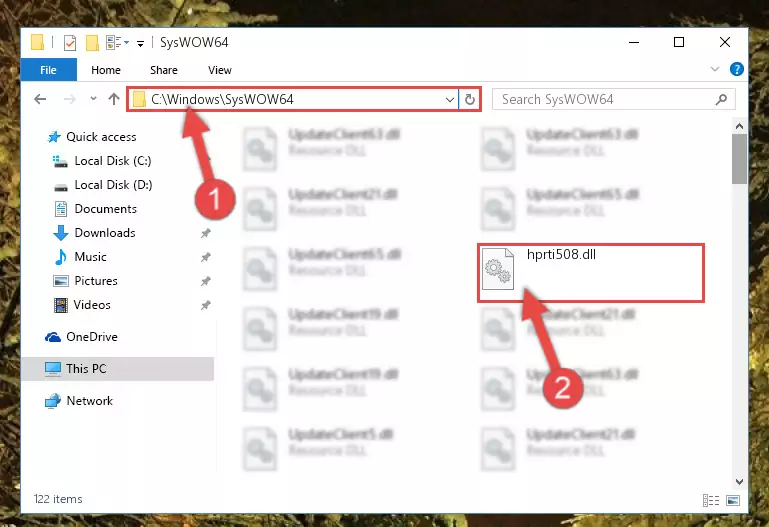Click the search magnifier icon

721,100
